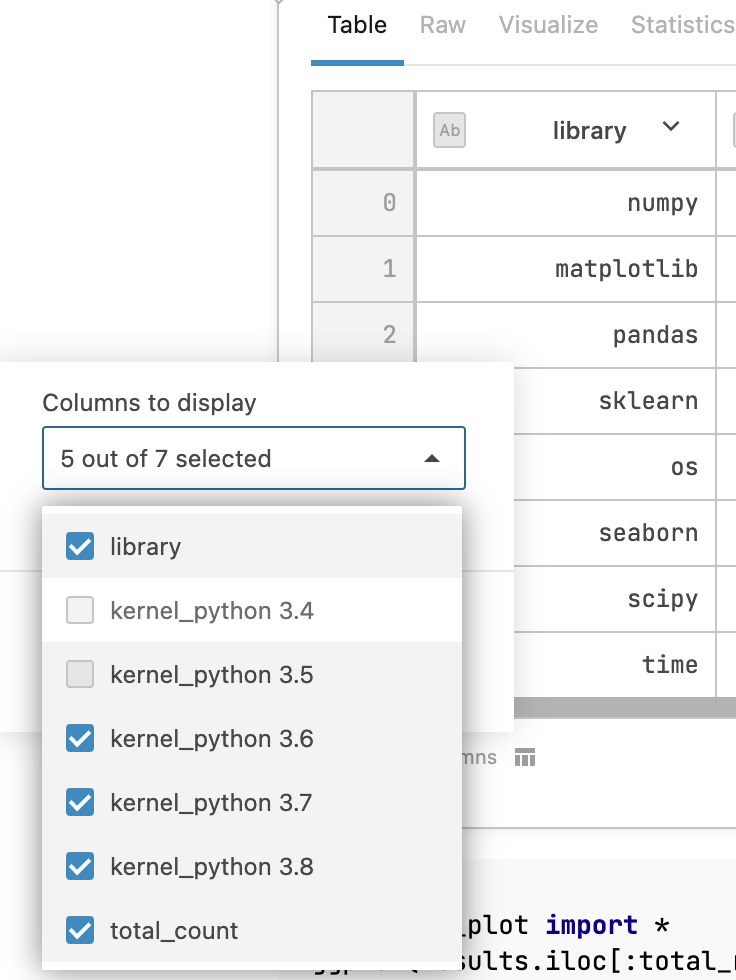Click the 'Columns to display' selector box

(x=253, y=458)
